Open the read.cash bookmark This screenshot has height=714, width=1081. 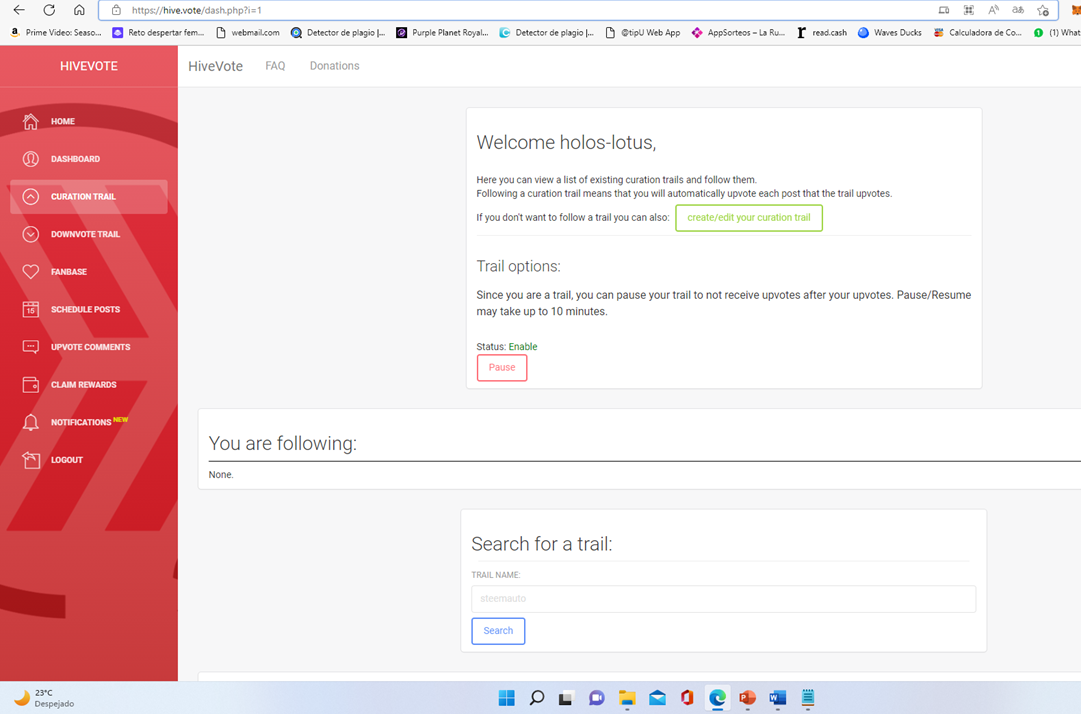tap(822, 32)
